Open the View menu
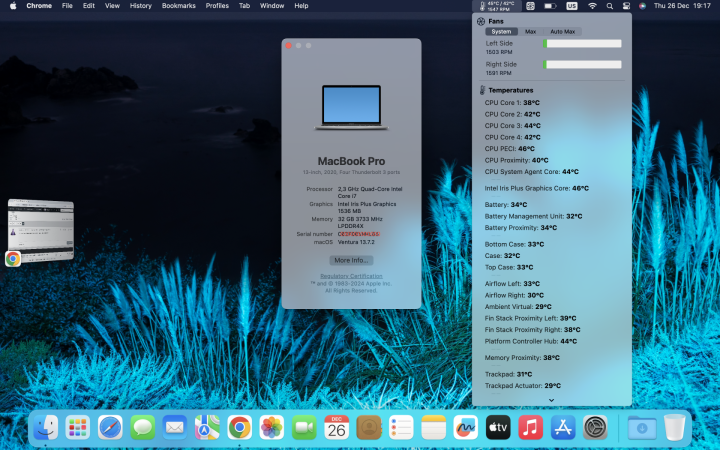 tap(112, 6)
